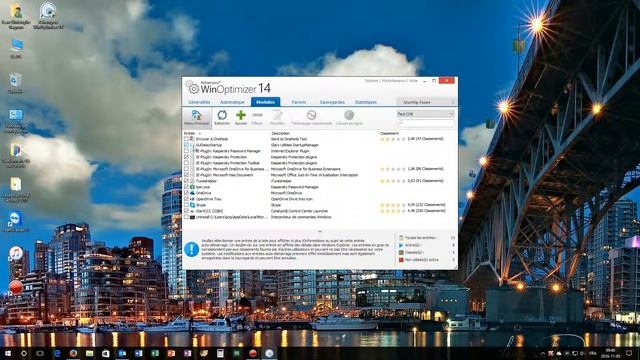640x360 pixels.
Task: Open the Store from the taskbar
Action: coord(106,353)
